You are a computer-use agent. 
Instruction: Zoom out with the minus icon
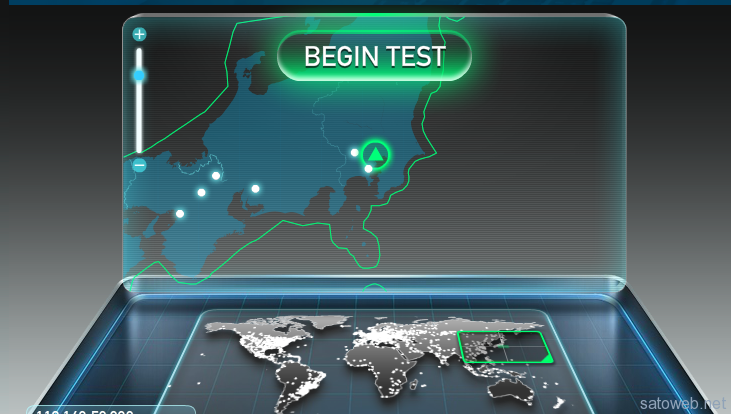pyautogui.click(x=139, y=165)
